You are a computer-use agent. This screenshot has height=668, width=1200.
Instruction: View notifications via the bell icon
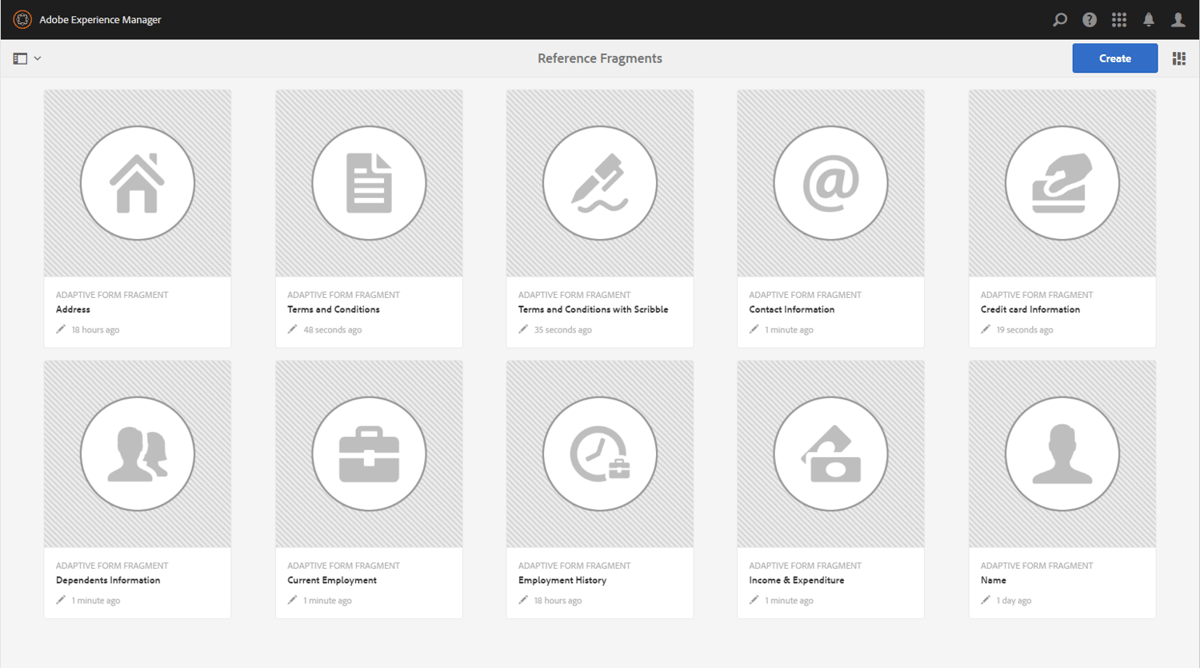click(1148, 19)
